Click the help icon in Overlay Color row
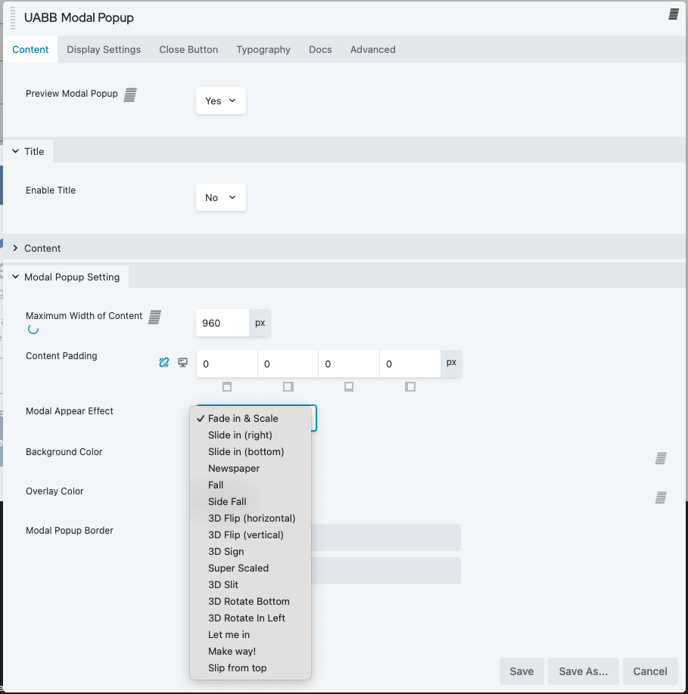Image resolution: width=688 pixels, height=694 pixels. pyautogui.click(x=661, y=497)
